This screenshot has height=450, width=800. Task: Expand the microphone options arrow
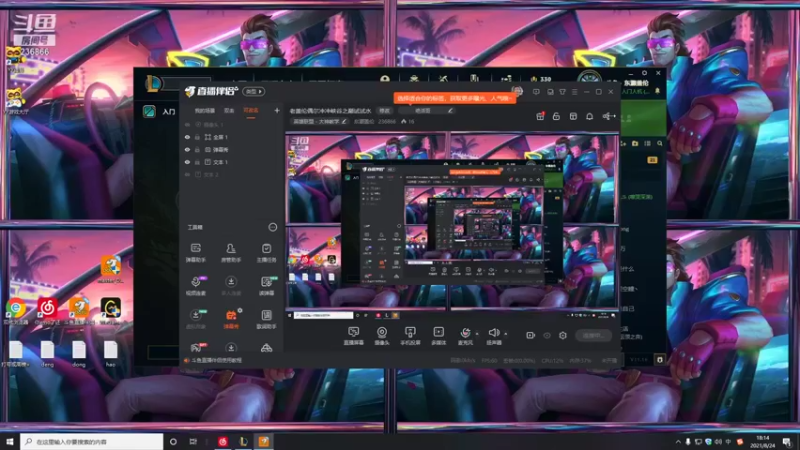click(x=477, y=334)
